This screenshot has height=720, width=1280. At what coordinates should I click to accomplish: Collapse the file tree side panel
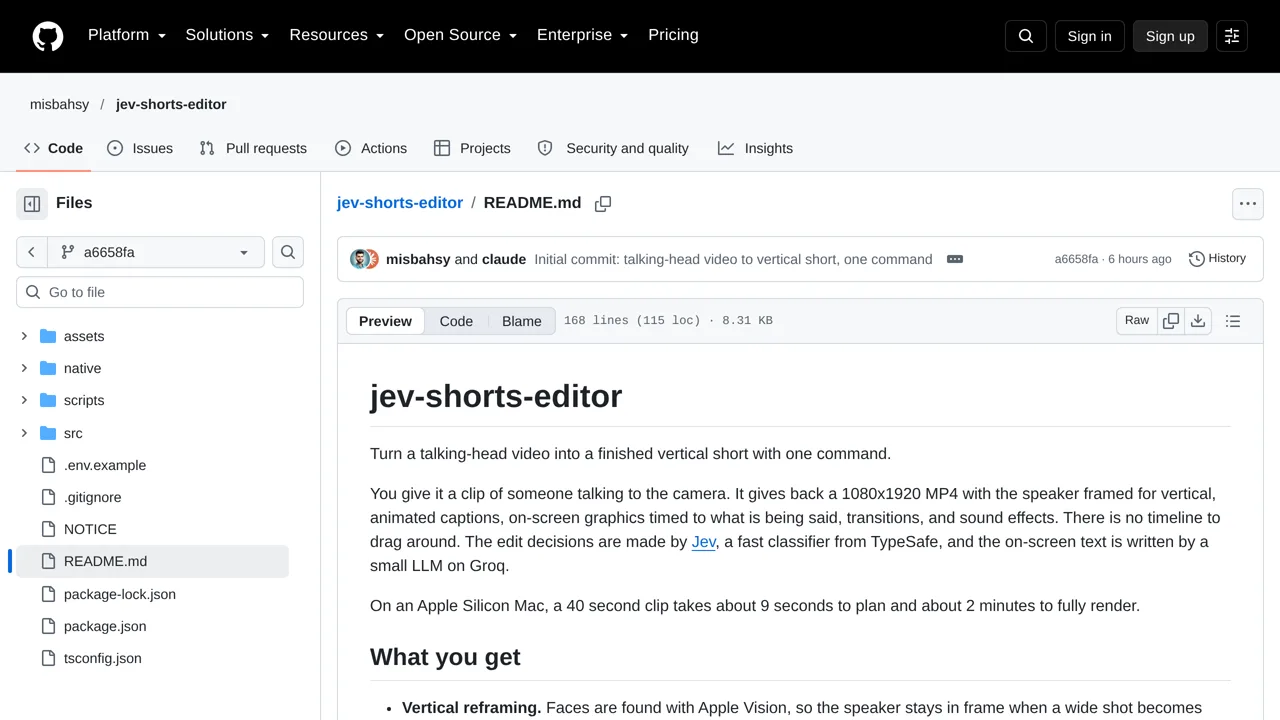[32, 204]
